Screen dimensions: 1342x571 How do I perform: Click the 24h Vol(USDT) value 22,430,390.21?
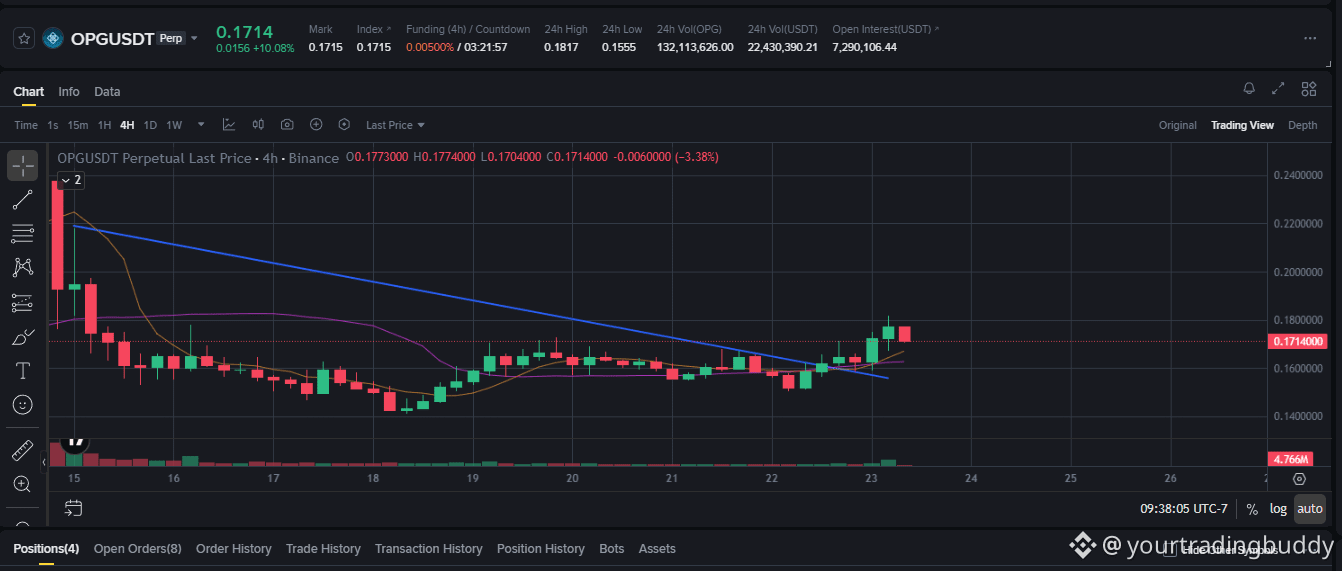point(782,47)
